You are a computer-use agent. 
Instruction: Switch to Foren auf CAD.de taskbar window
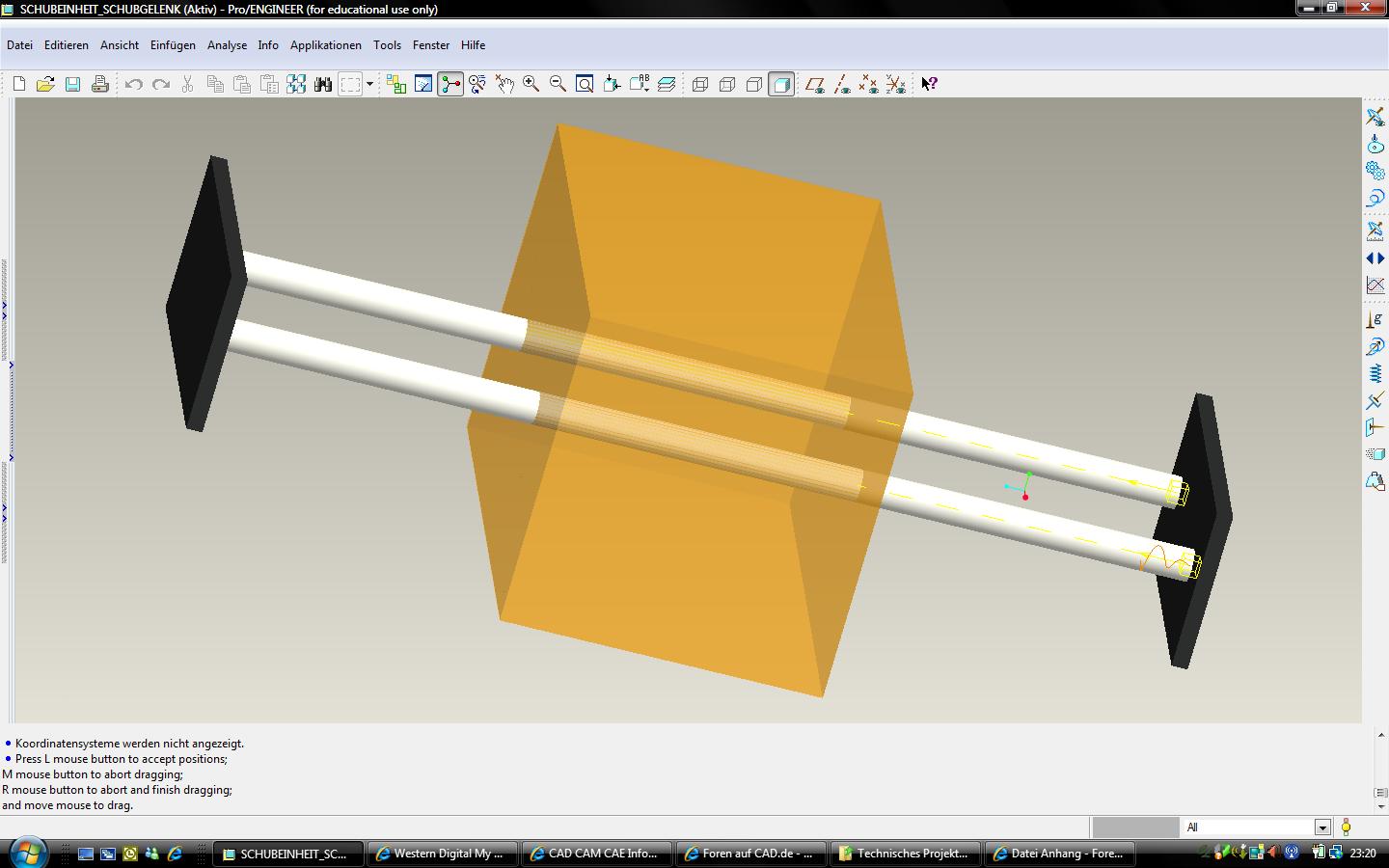pos(751,854)
